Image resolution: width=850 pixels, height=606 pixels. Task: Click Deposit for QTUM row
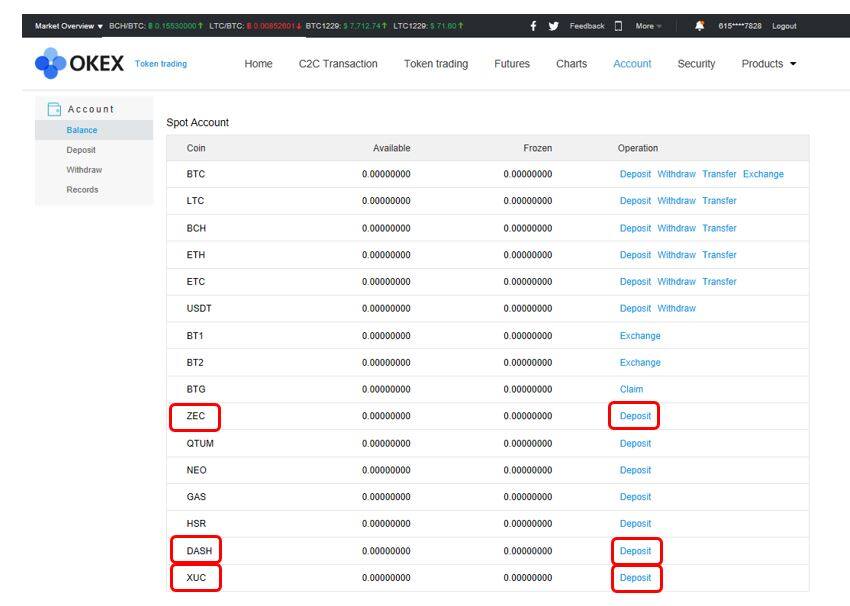coord(635,443)
